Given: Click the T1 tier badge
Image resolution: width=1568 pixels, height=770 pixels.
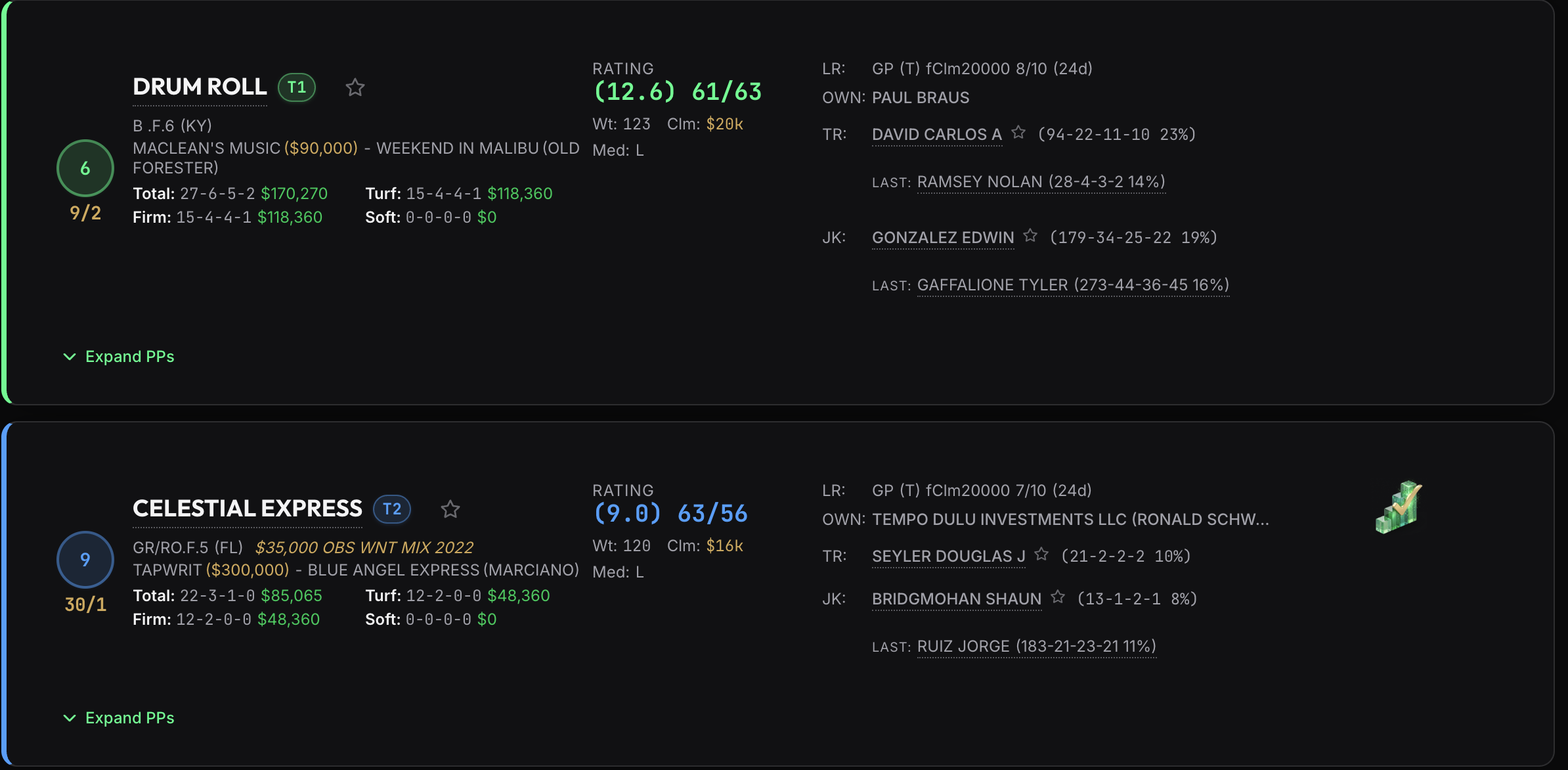Looking at the screenshot, I should 297,87.
